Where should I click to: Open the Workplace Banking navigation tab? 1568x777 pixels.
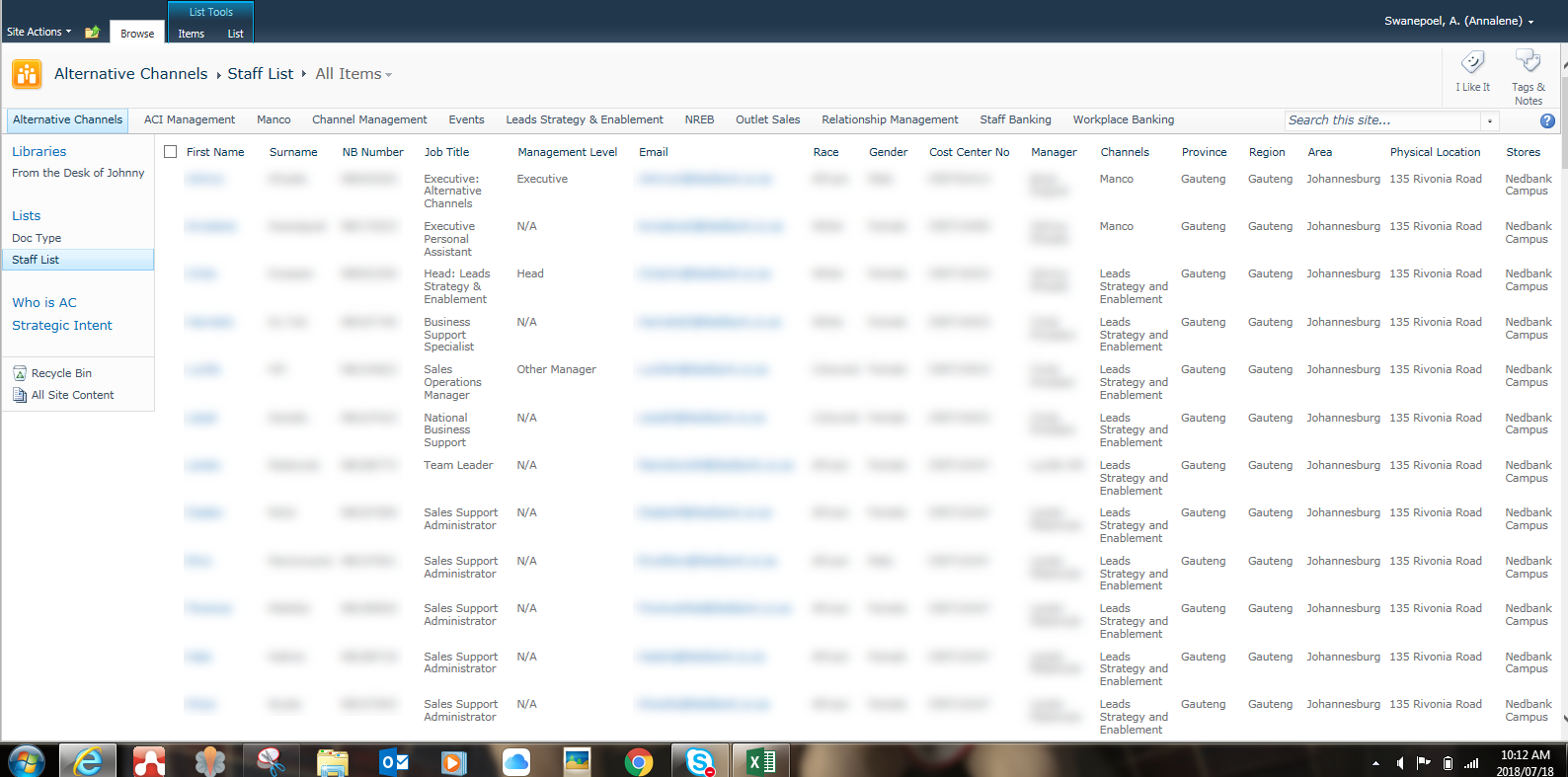point(1123,119)
